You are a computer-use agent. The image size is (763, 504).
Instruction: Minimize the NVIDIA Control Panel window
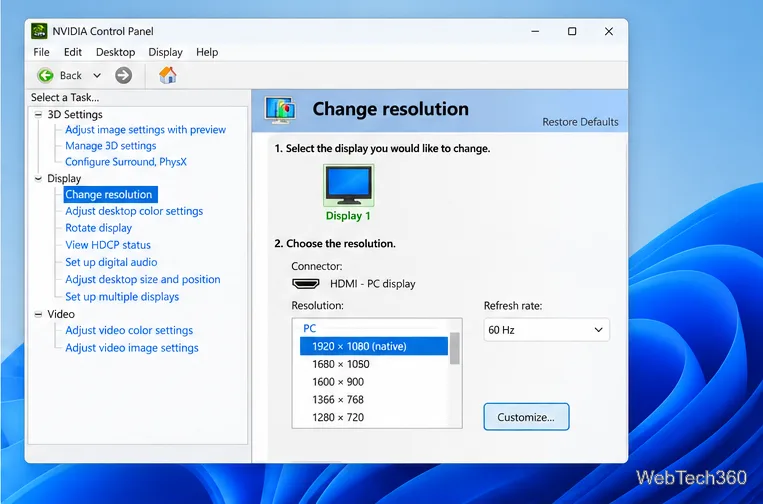[x=535, y=31]
